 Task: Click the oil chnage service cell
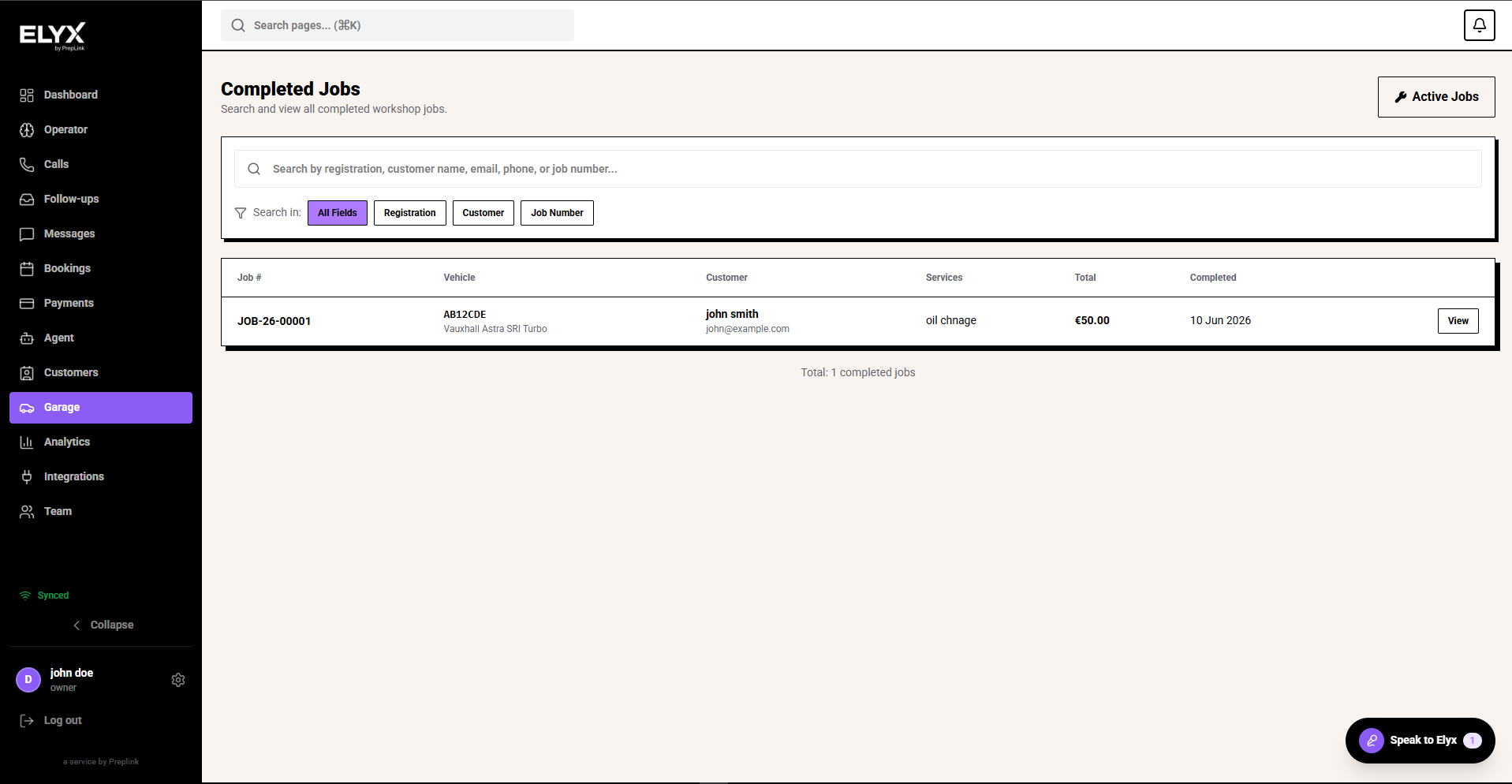click(x=951, y=320)
